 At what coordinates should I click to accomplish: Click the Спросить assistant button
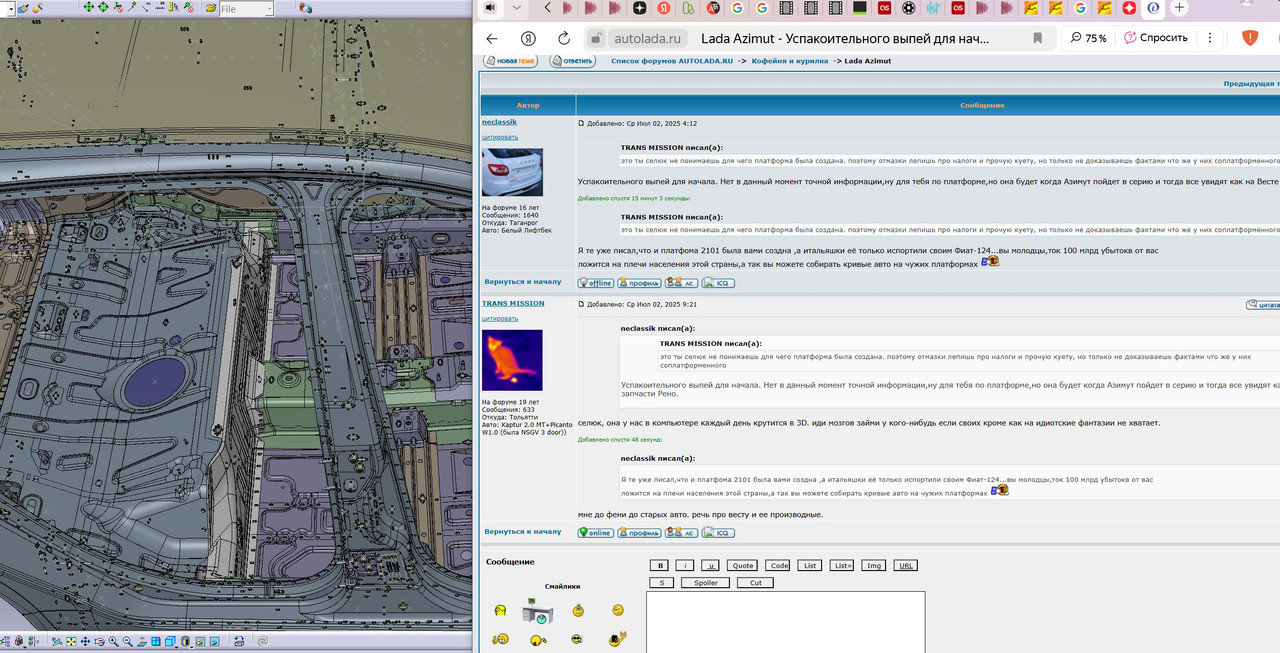pyautogui.click(x=1155, y=38)
